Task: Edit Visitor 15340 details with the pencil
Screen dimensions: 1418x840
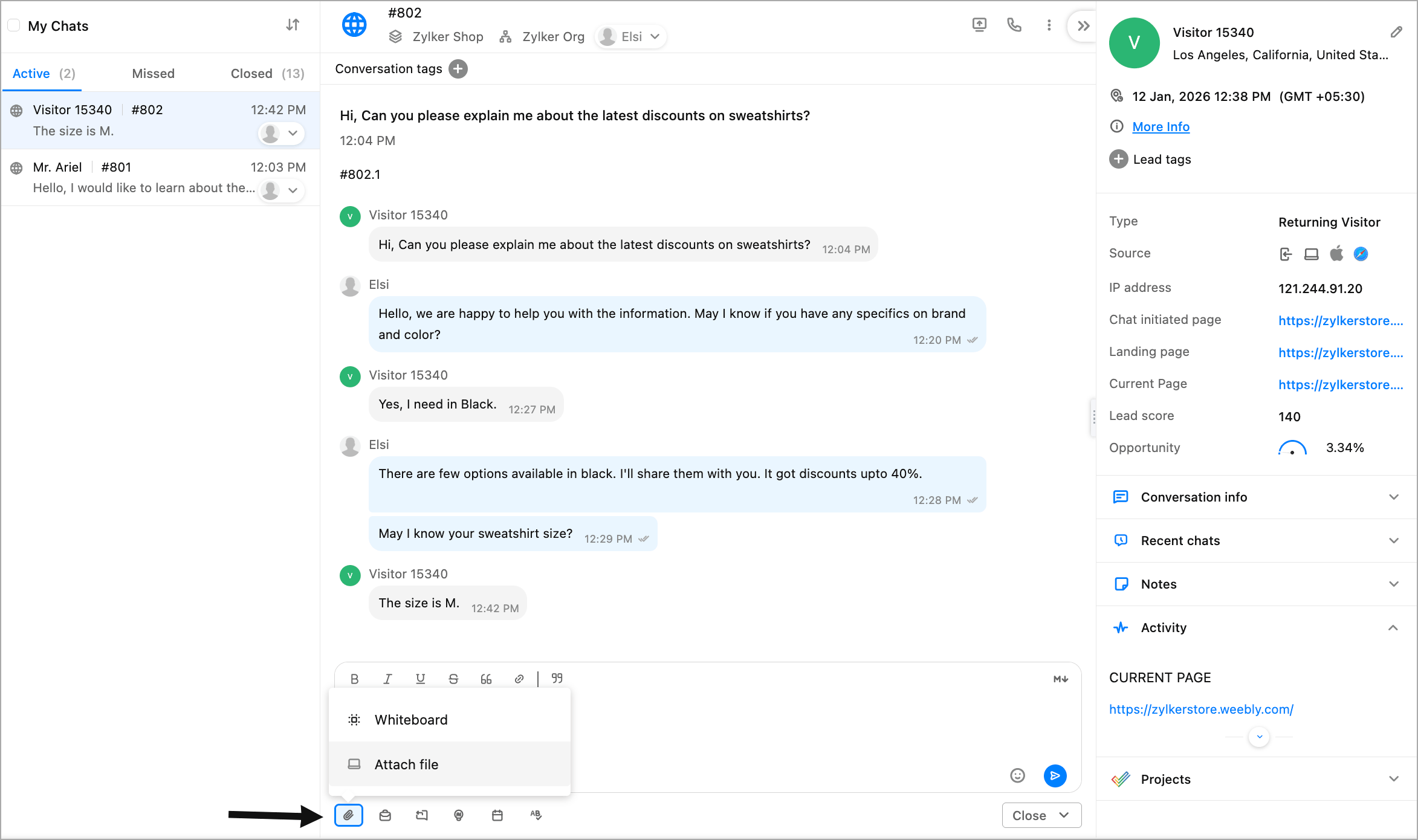Action: click(x=1396, y=32)
